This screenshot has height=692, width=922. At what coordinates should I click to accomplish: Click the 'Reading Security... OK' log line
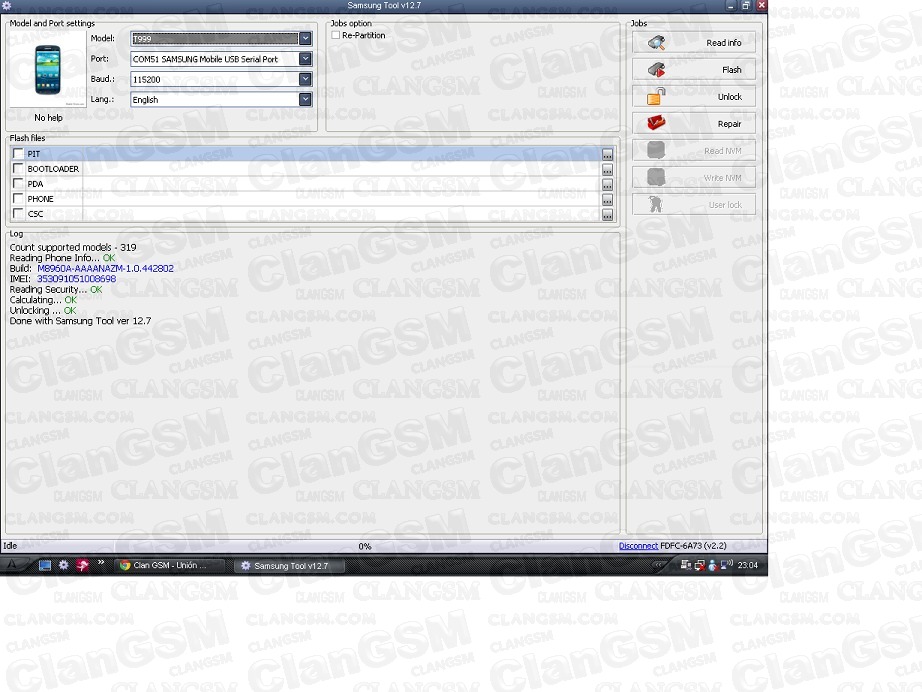[56, 290]
